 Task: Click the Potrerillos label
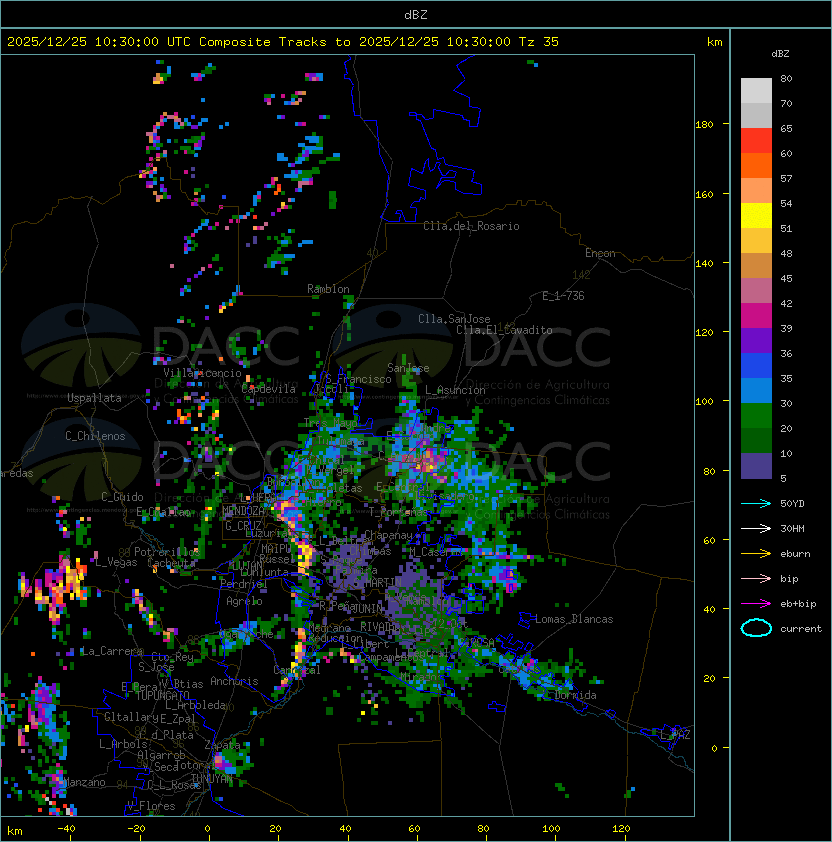pyautogui.click(x=167, y=551)
